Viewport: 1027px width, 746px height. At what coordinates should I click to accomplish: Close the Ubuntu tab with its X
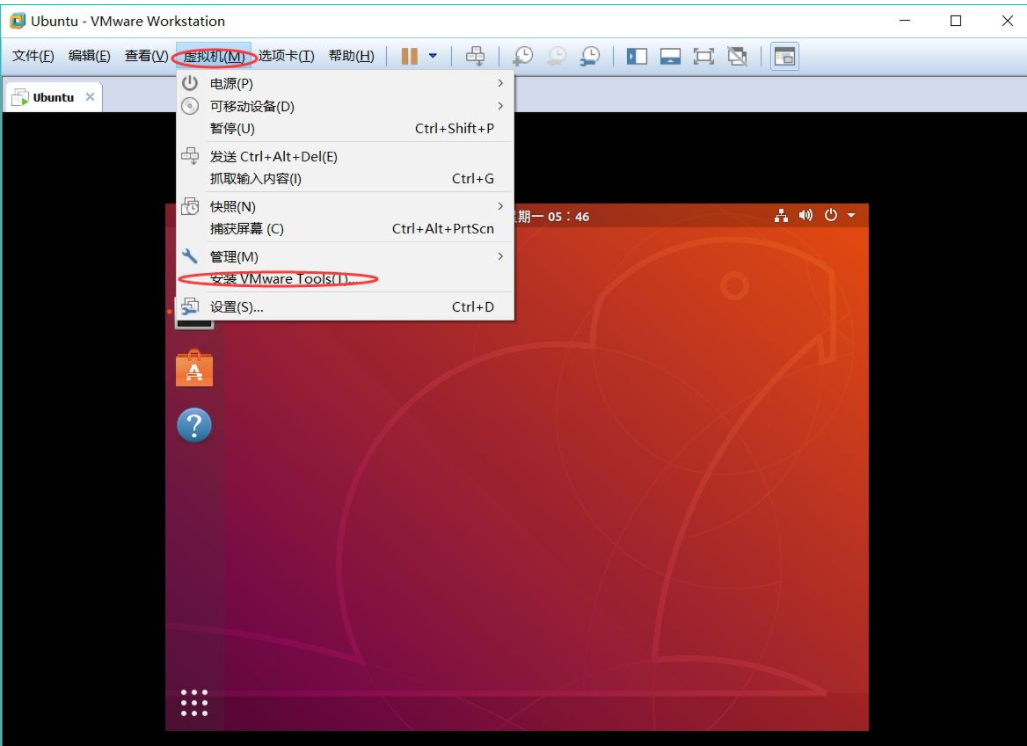coord(90,97)
